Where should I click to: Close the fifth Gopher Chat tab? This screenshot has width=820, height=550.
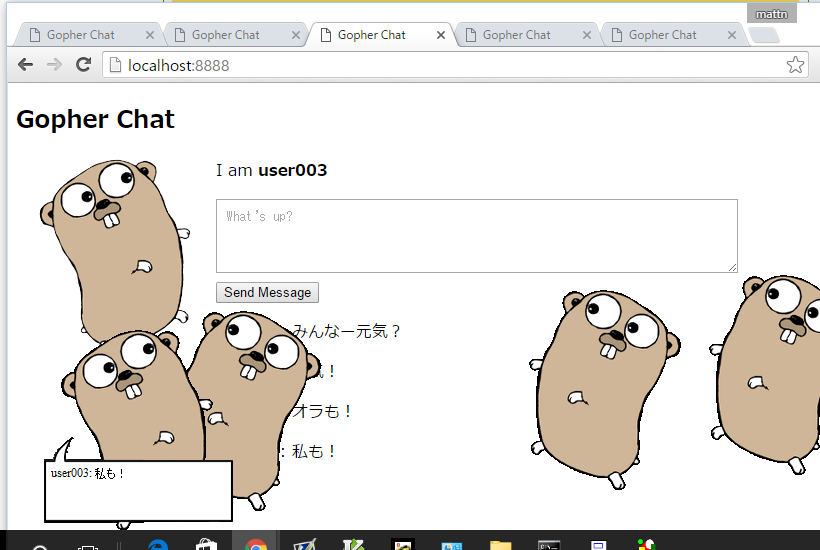click(732, 35)
